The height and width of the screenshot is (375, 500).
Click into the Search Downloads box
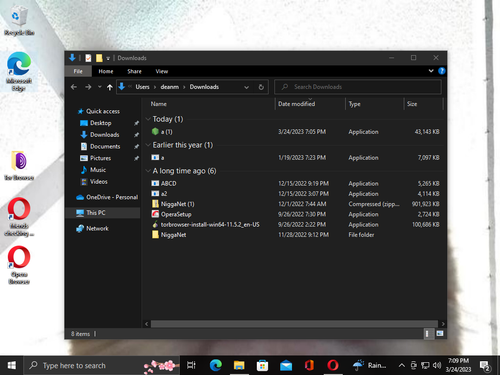[358, 87]
